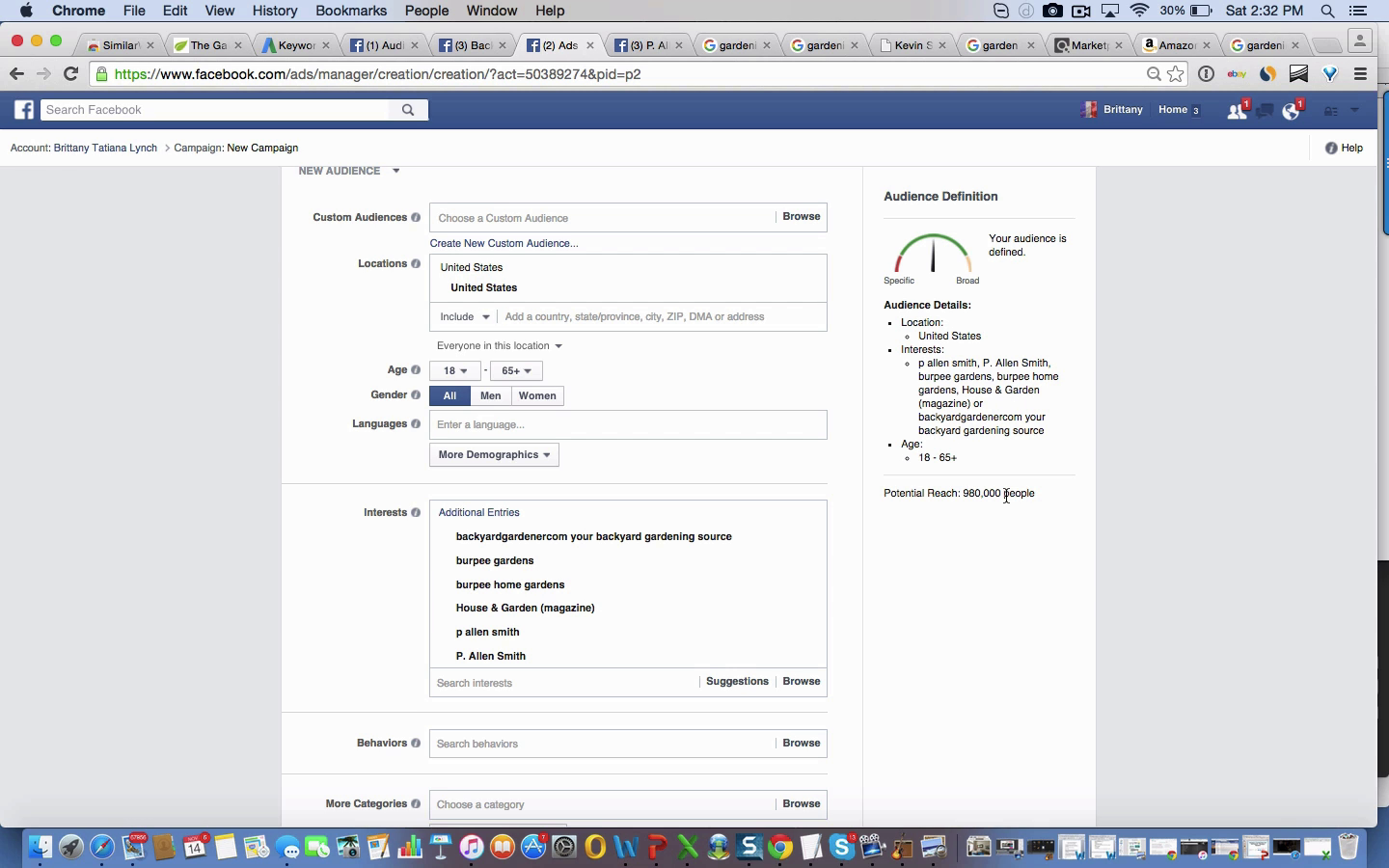Click Choose a Custom Audience field
The image size is (1389, 868).
603,218
